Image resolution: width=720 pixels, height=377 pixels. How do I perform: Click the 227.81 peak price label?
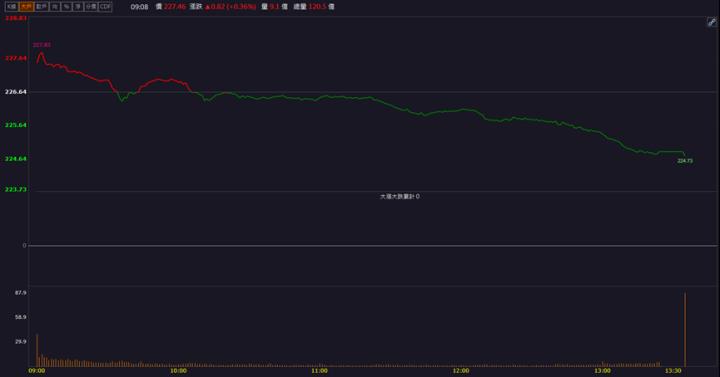click(42, 45)
